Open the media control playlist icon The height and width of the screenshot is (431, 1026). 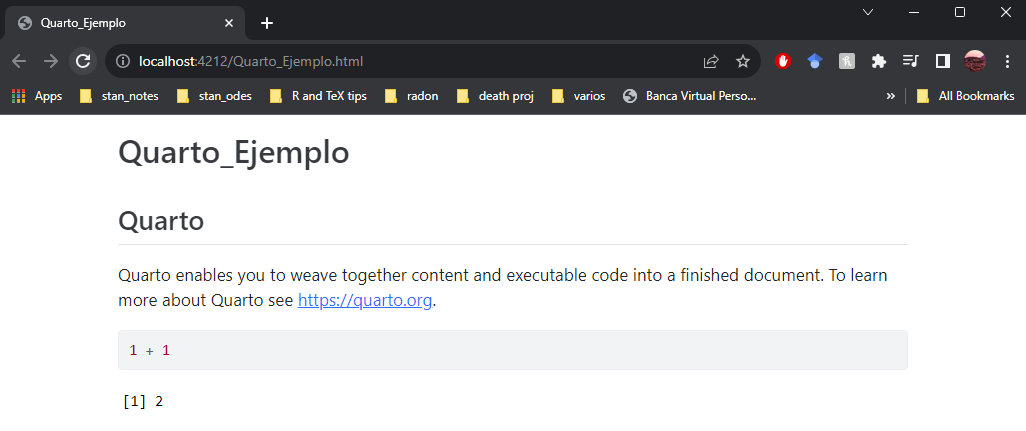[911, 61]
